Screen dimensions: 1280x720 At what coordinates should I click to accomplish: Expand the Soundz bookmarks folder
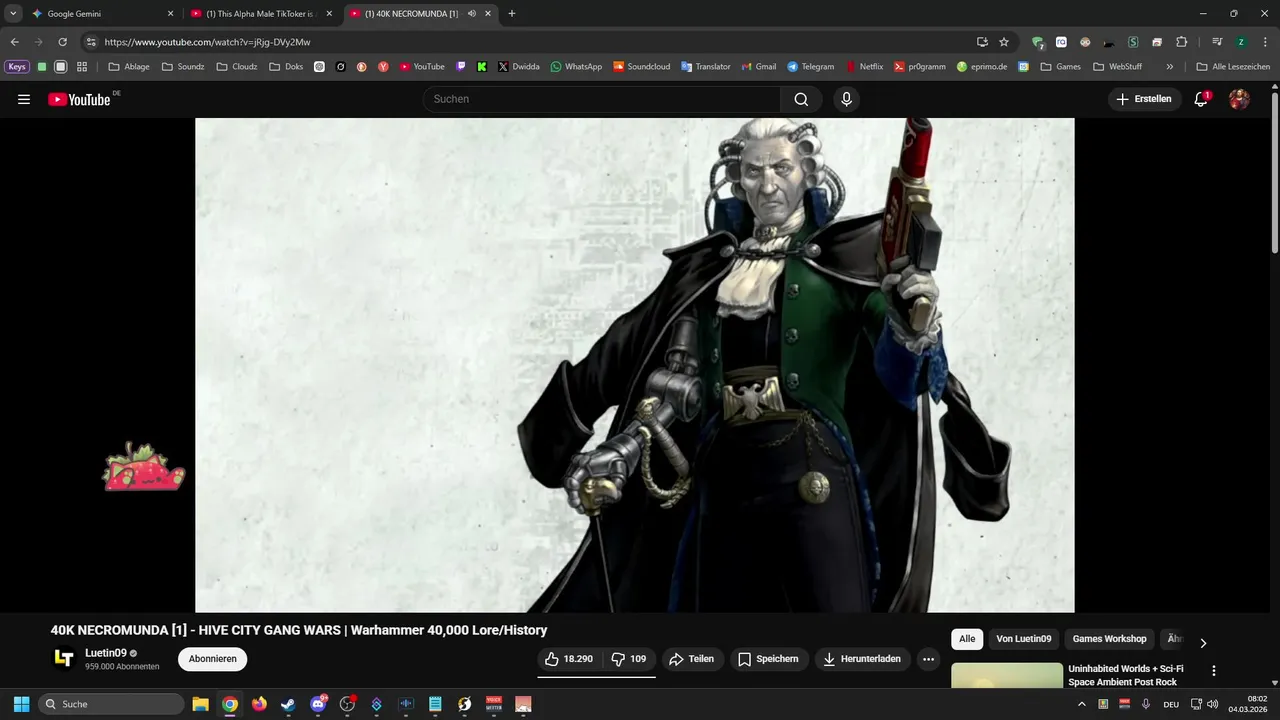(x=183, y=67)
